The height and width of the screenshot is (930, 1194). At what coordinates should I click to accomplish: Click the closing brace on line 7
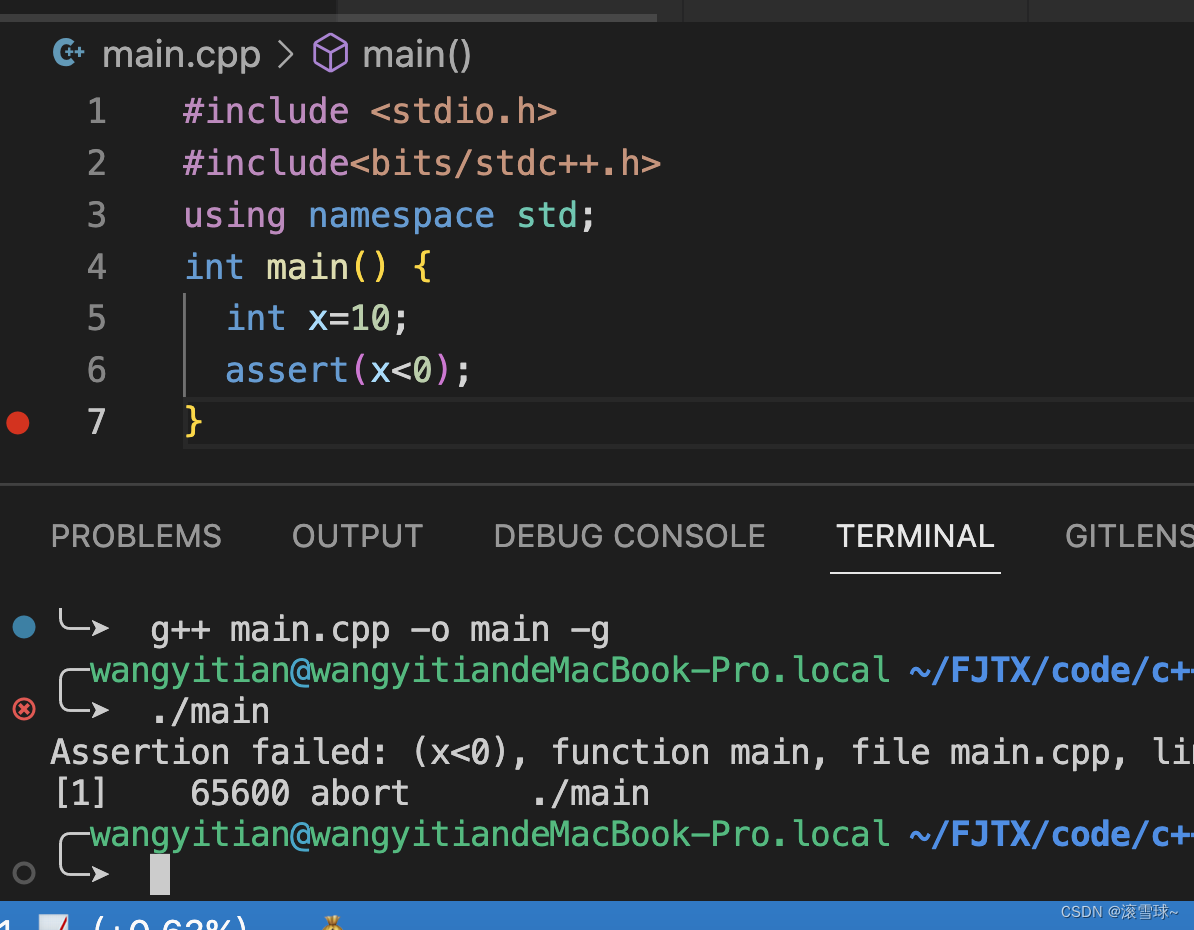tap(193, 421)
